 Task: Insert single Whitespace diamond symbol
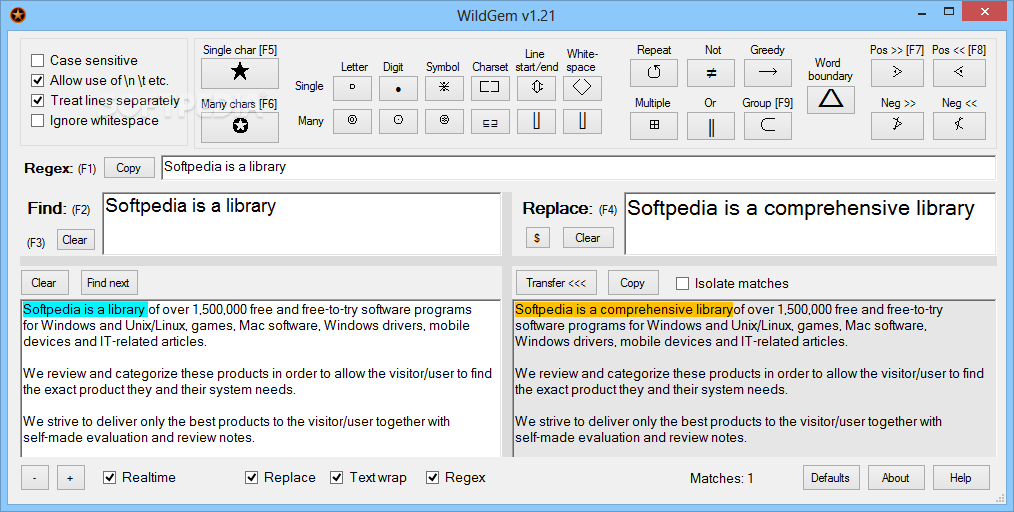pyautogui.click(x=582, y=88)
